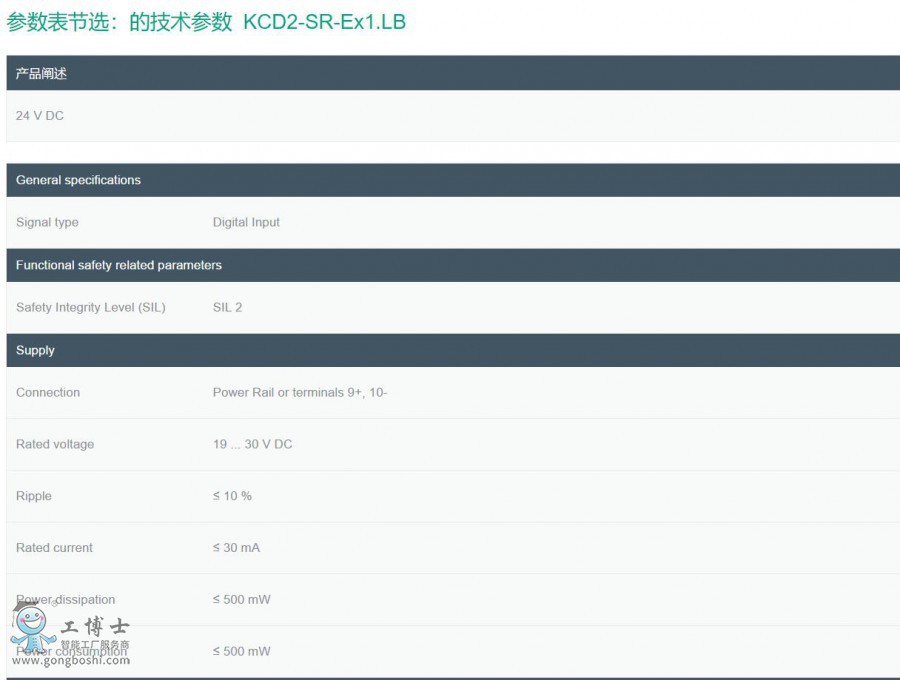The image size is (900, 680).
Task: Select the Power dissipation ≤ 500 mW value
Action: (242, 599)
